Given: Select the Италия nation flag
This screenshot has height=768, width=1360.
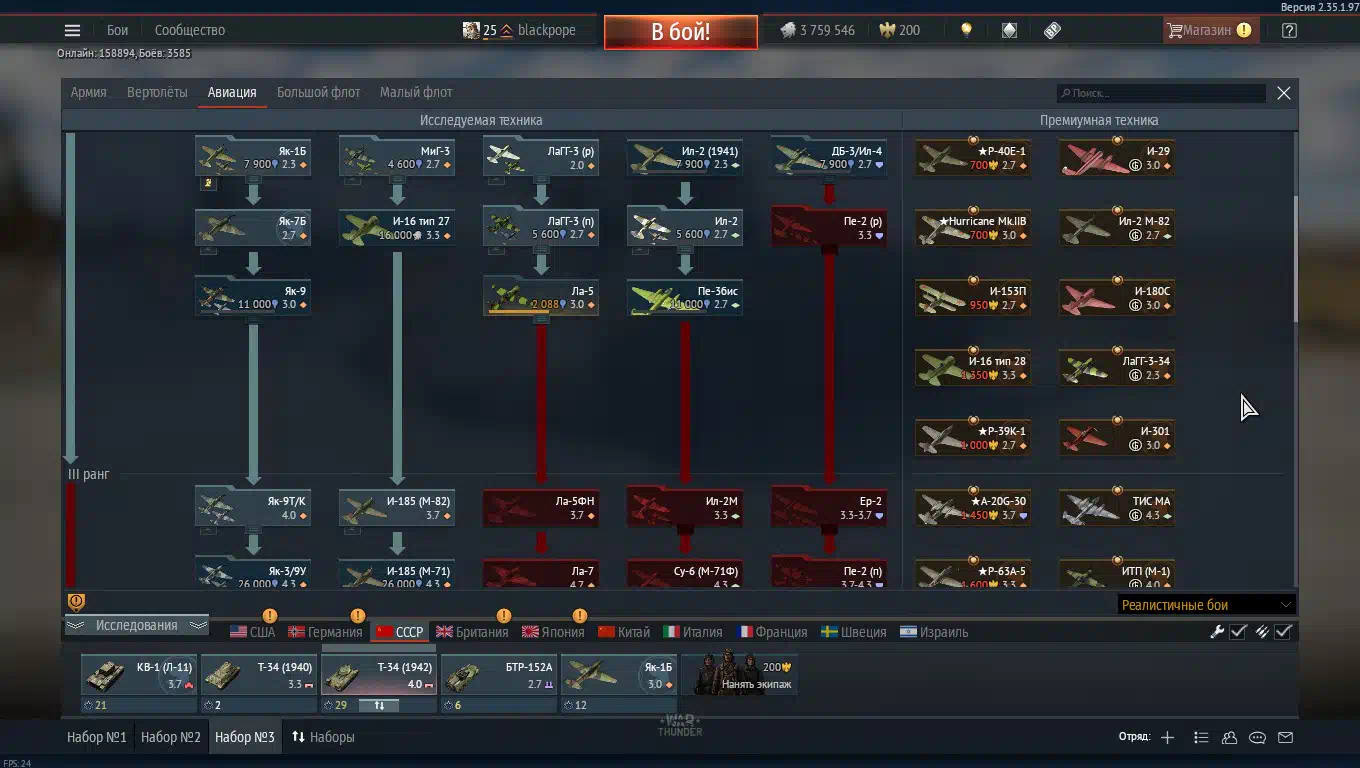Looking at the screenshot, I should tap(693, 632).
